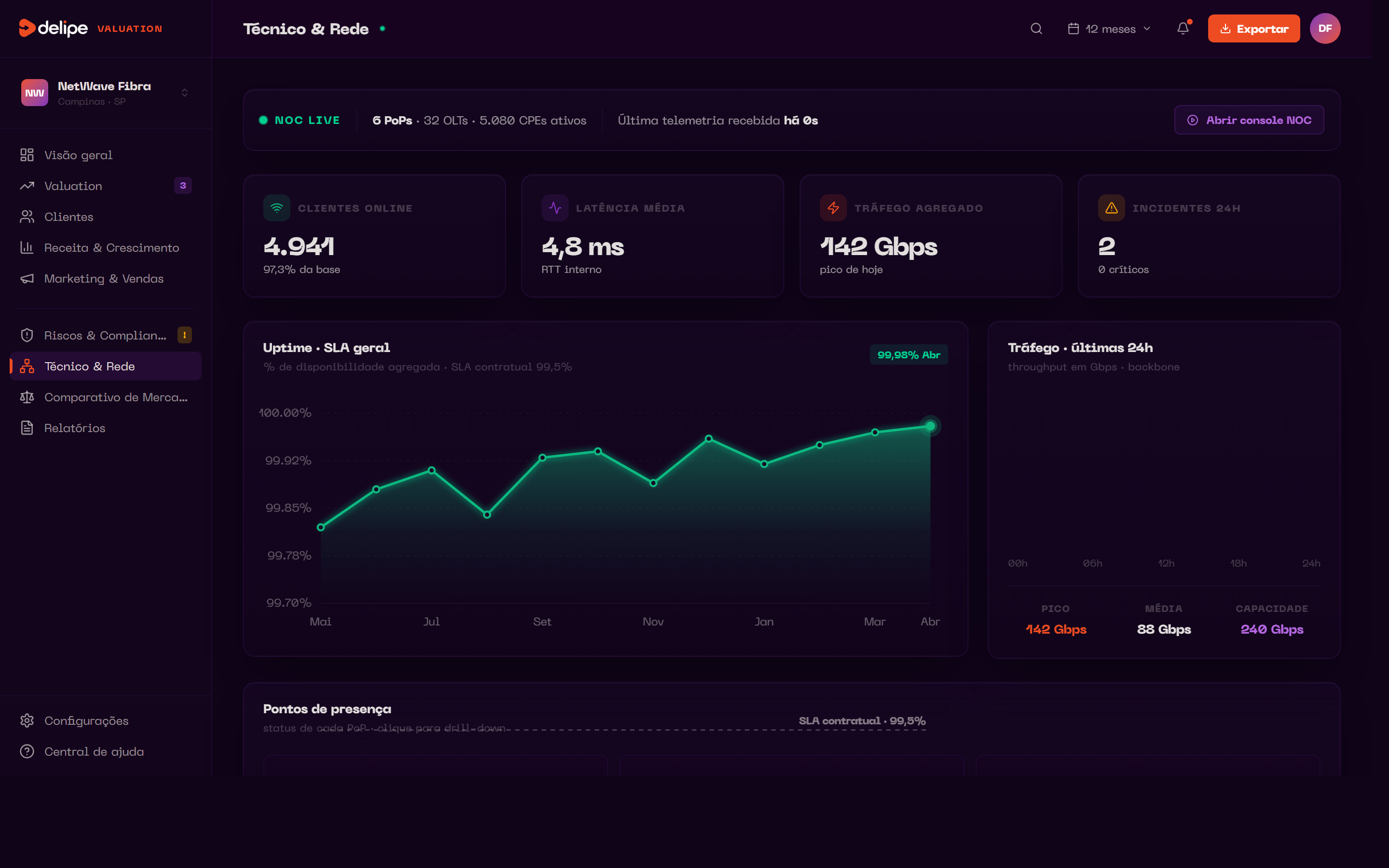The width and height of the screenshot is (1389, 868).
Task: Open Configurações gear in sidebar
Action: pyautogui.click(x=27, y=720)
